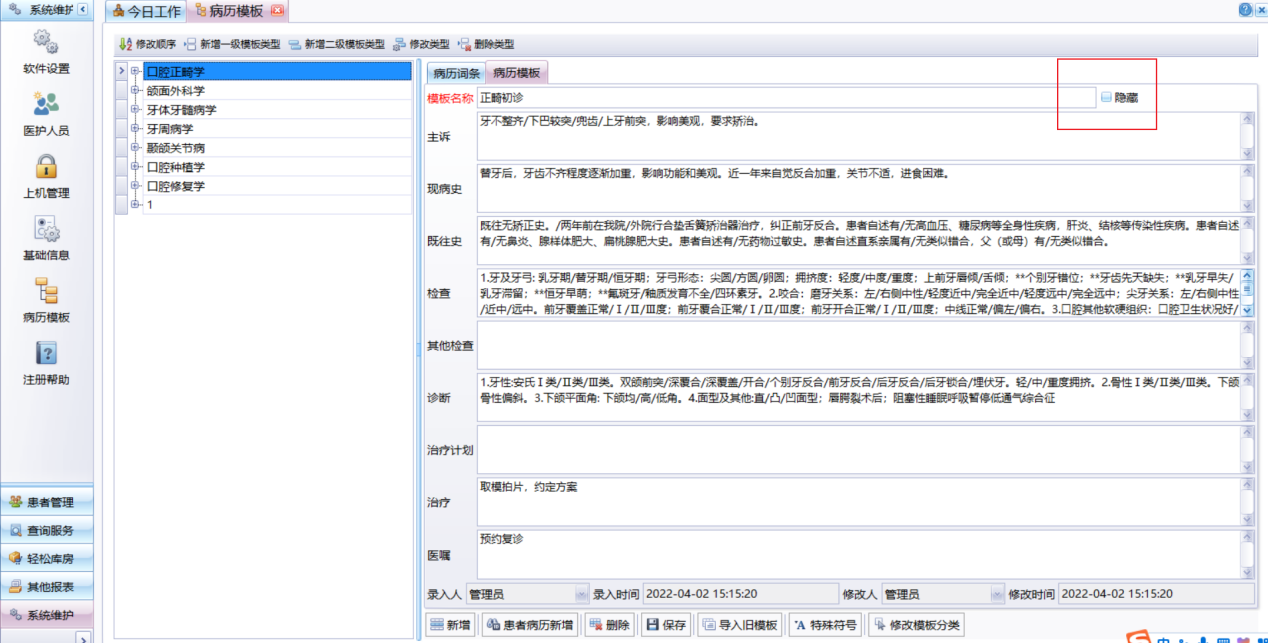The height and width of the screenshot is (643, 1268).
Task: Open help question mark icon top right
Action: tap(1245, 9)
